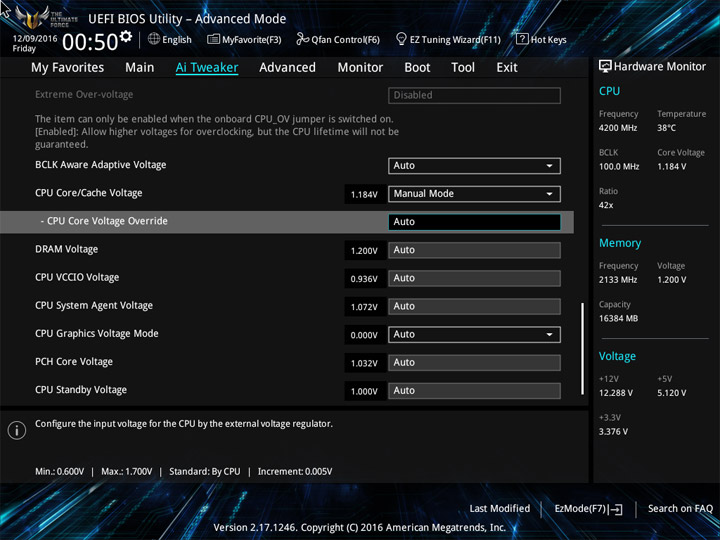Click the Qfan Control fan icon
This screenshot has height=540, width=720.
tap(303, 39)
